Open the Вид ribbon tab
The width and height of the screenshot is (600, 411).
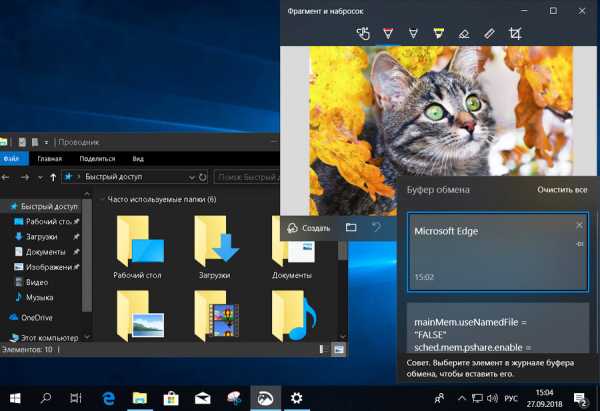pos(138,158)
